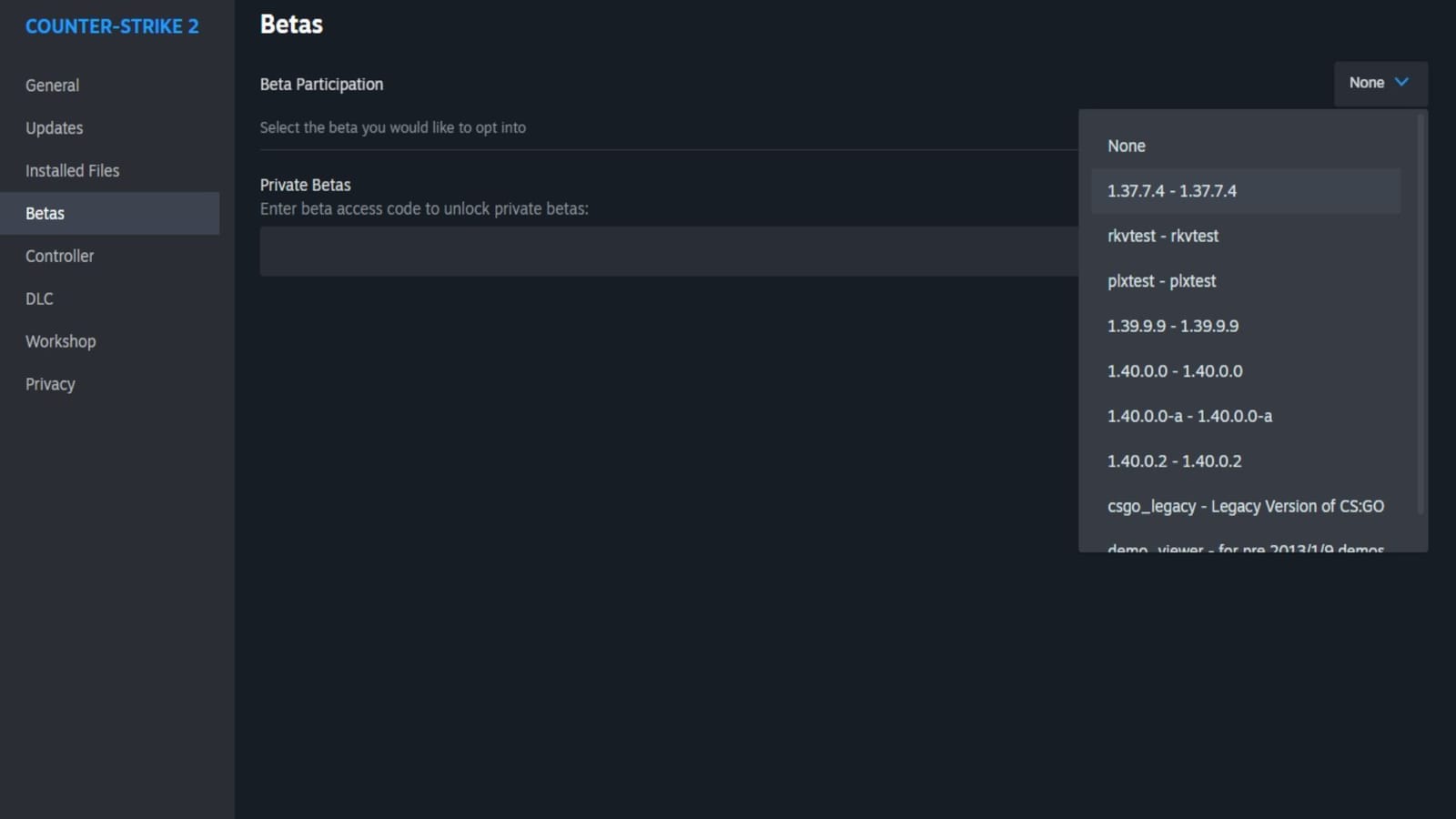The height and width of the screenshot is (819, 1456).
Task: Click the COUNTER-STRIKE 2 title
Action: click(113, 26)
